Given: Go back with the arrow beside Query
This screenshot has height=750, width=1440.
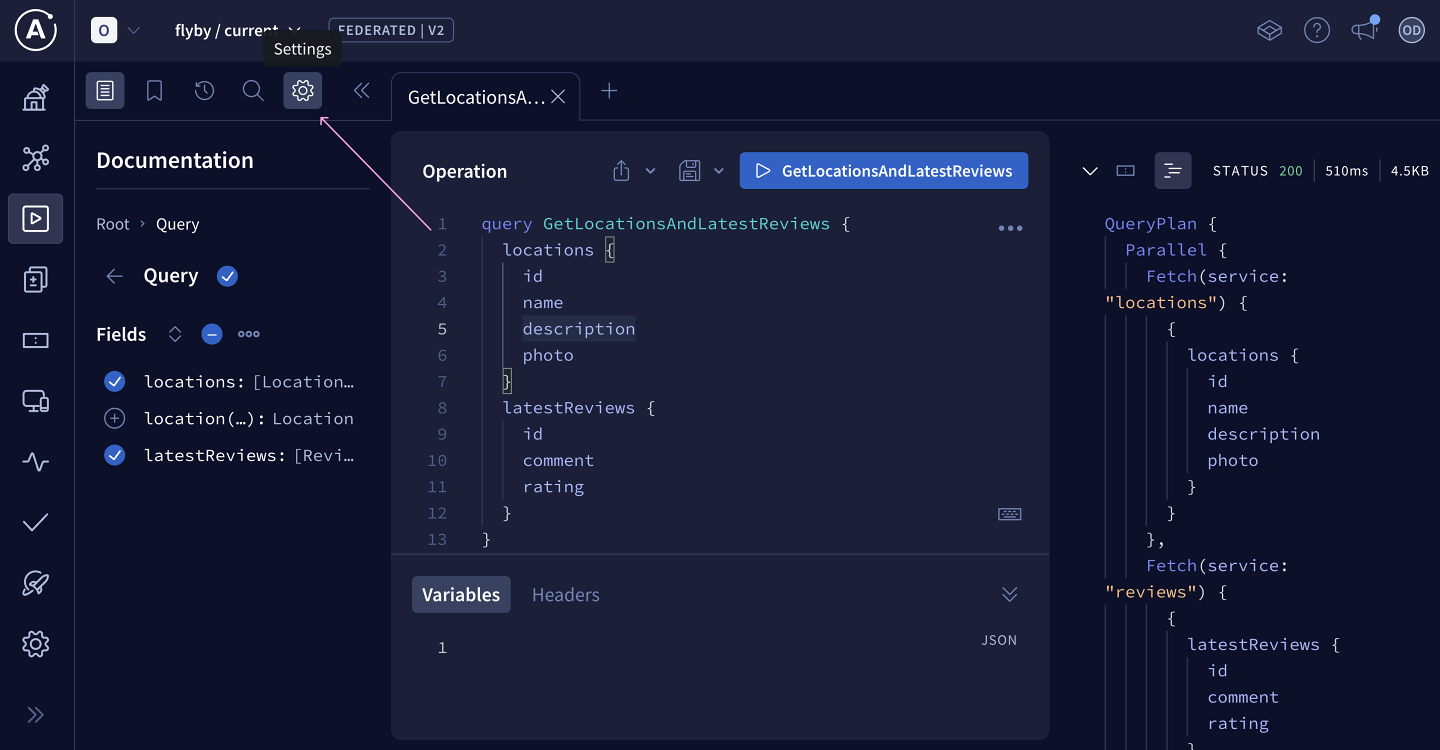Looking at the screenshot, I should (x=115, y=276).
